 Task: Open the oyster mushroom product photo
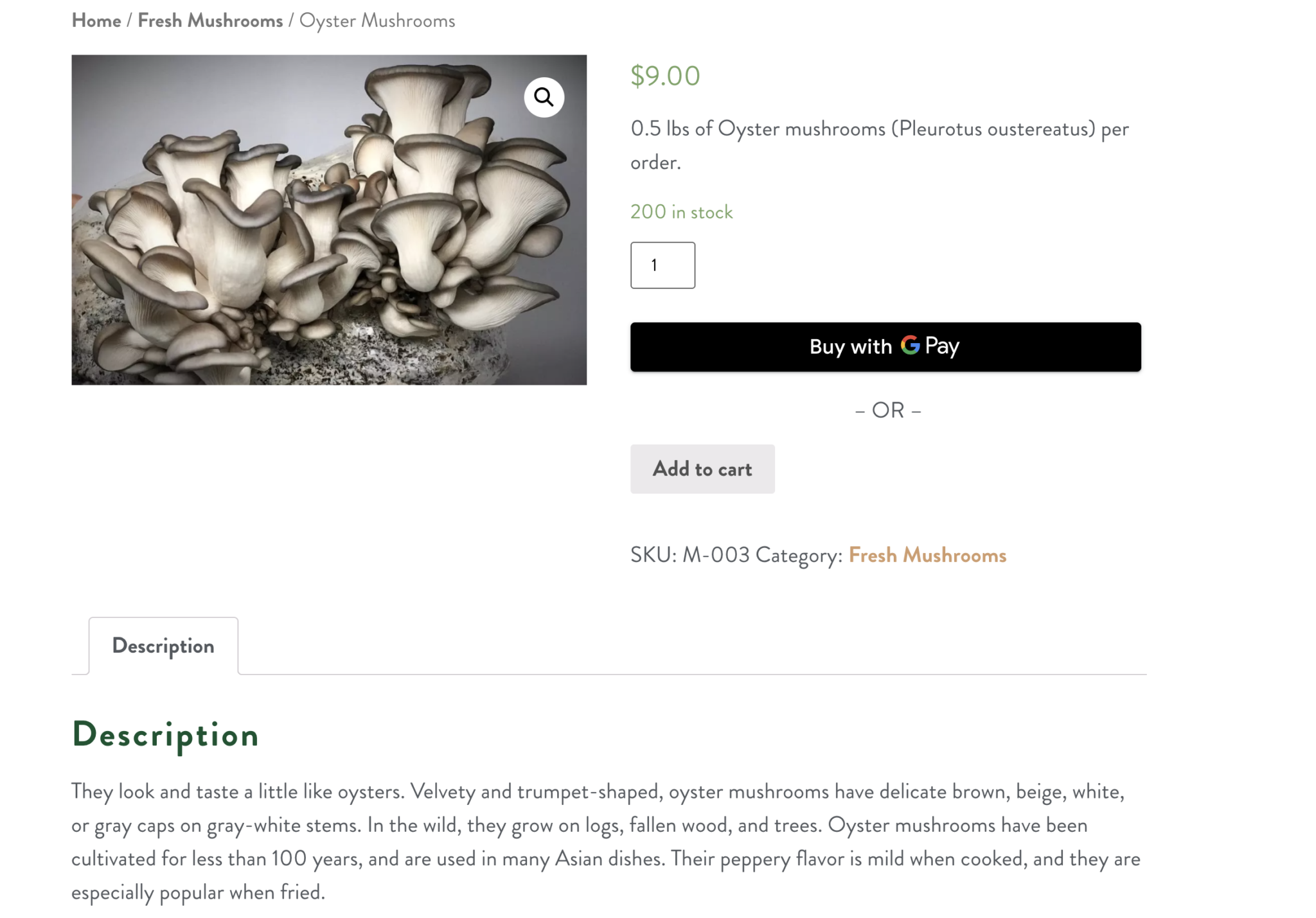pos(329,220)
